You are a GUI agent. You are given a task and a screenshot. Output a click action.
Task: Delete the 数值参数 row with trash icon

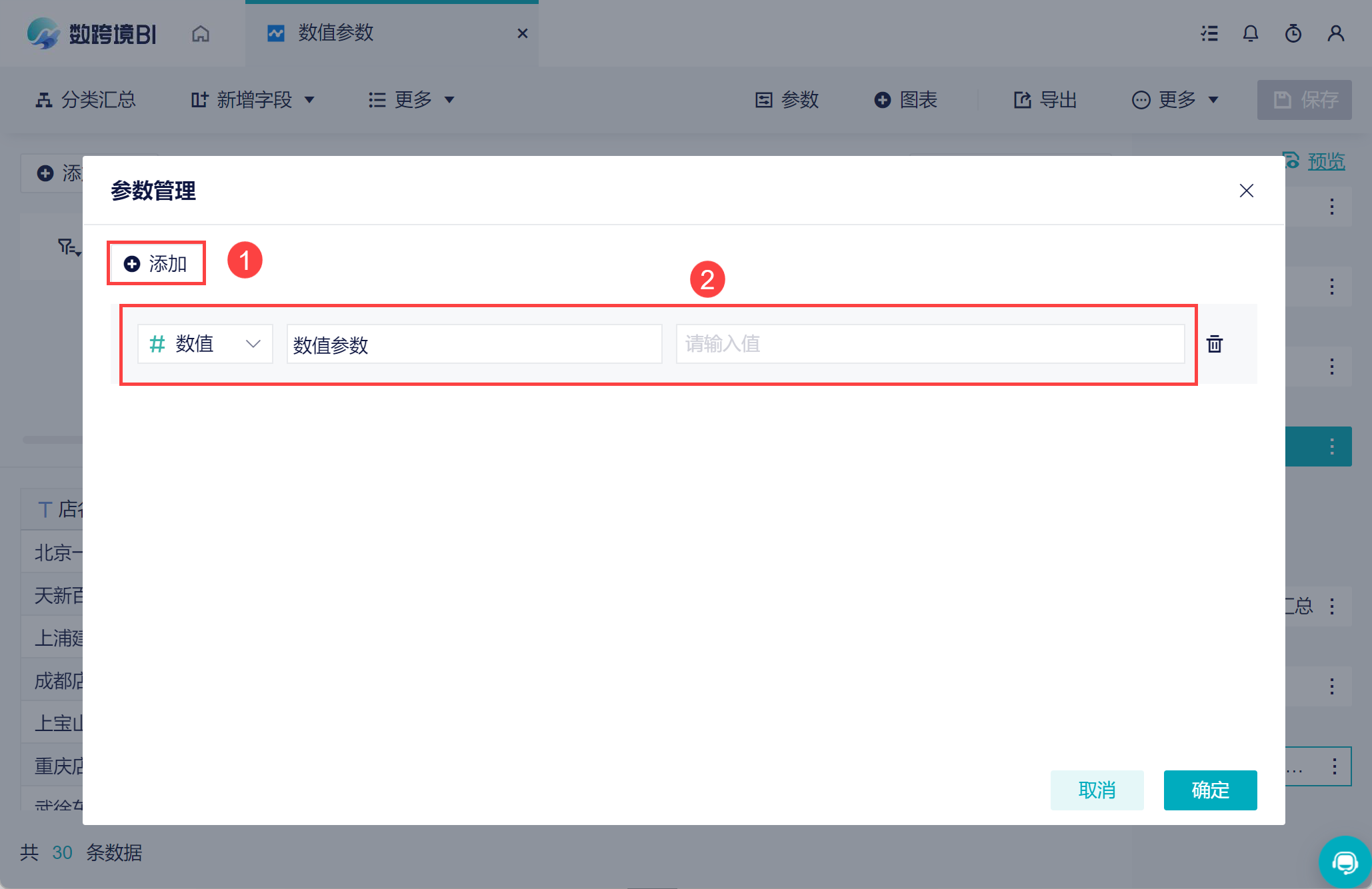[x=1214, y=344]
